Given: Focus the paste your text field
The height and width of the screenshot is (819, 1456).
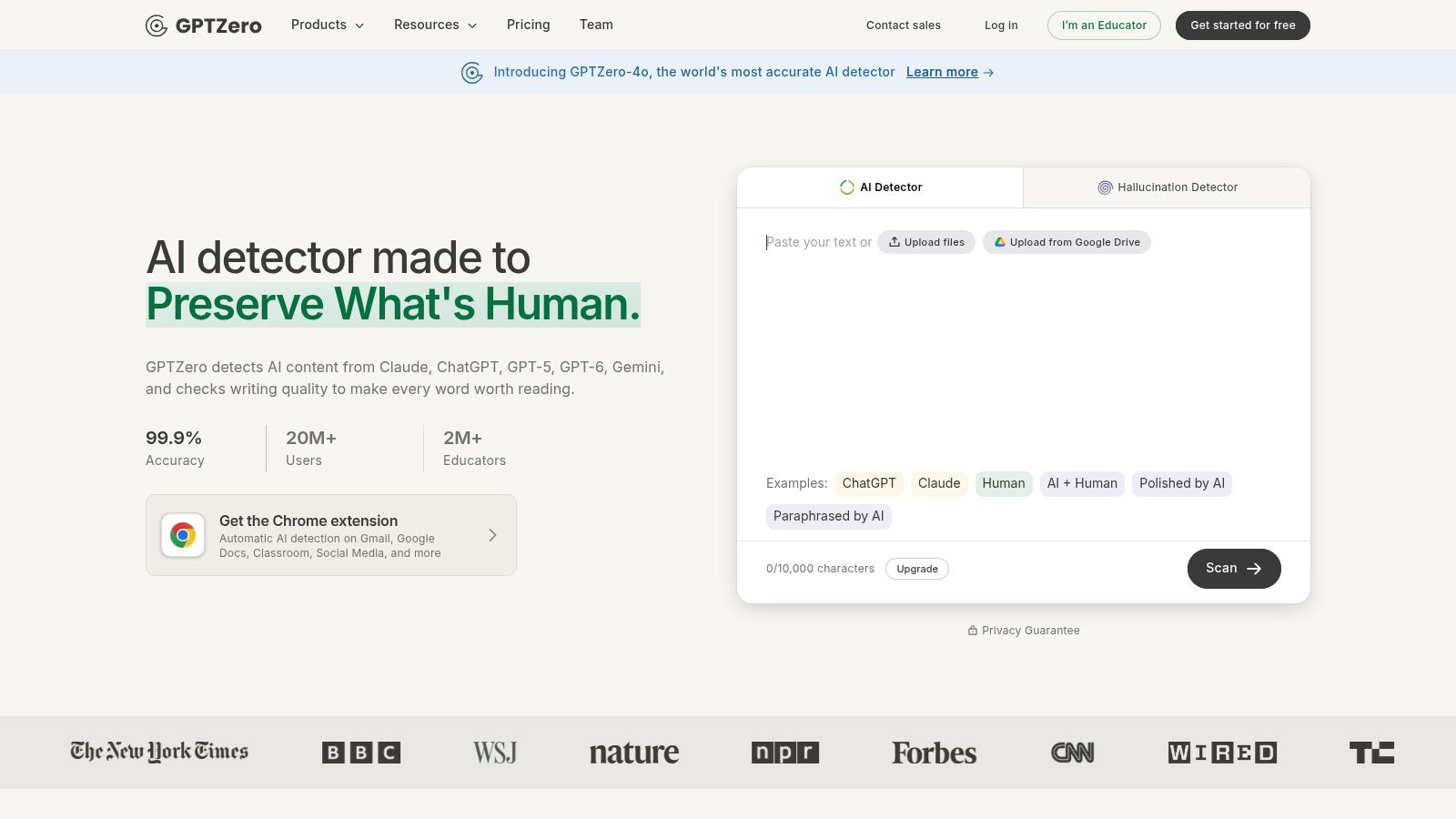Looking at the screenshot, I should [x=1024, y=346].
